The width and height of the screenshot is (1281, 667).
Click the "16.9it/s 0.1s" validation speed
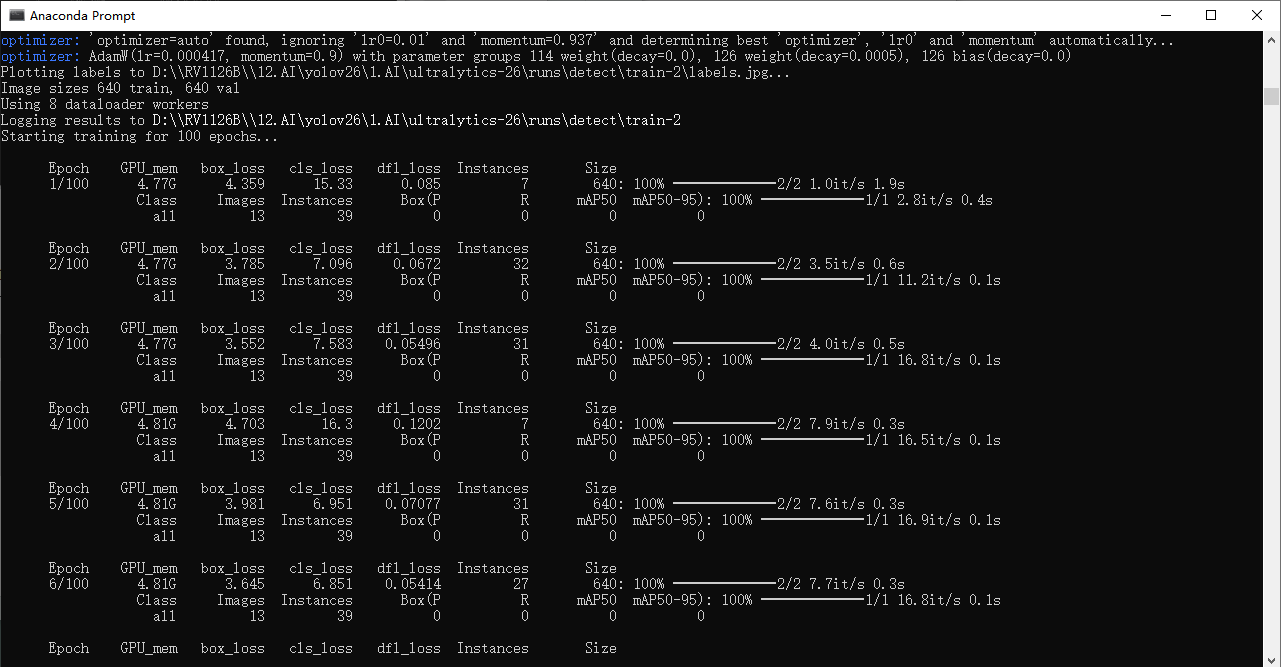(949, 521)
